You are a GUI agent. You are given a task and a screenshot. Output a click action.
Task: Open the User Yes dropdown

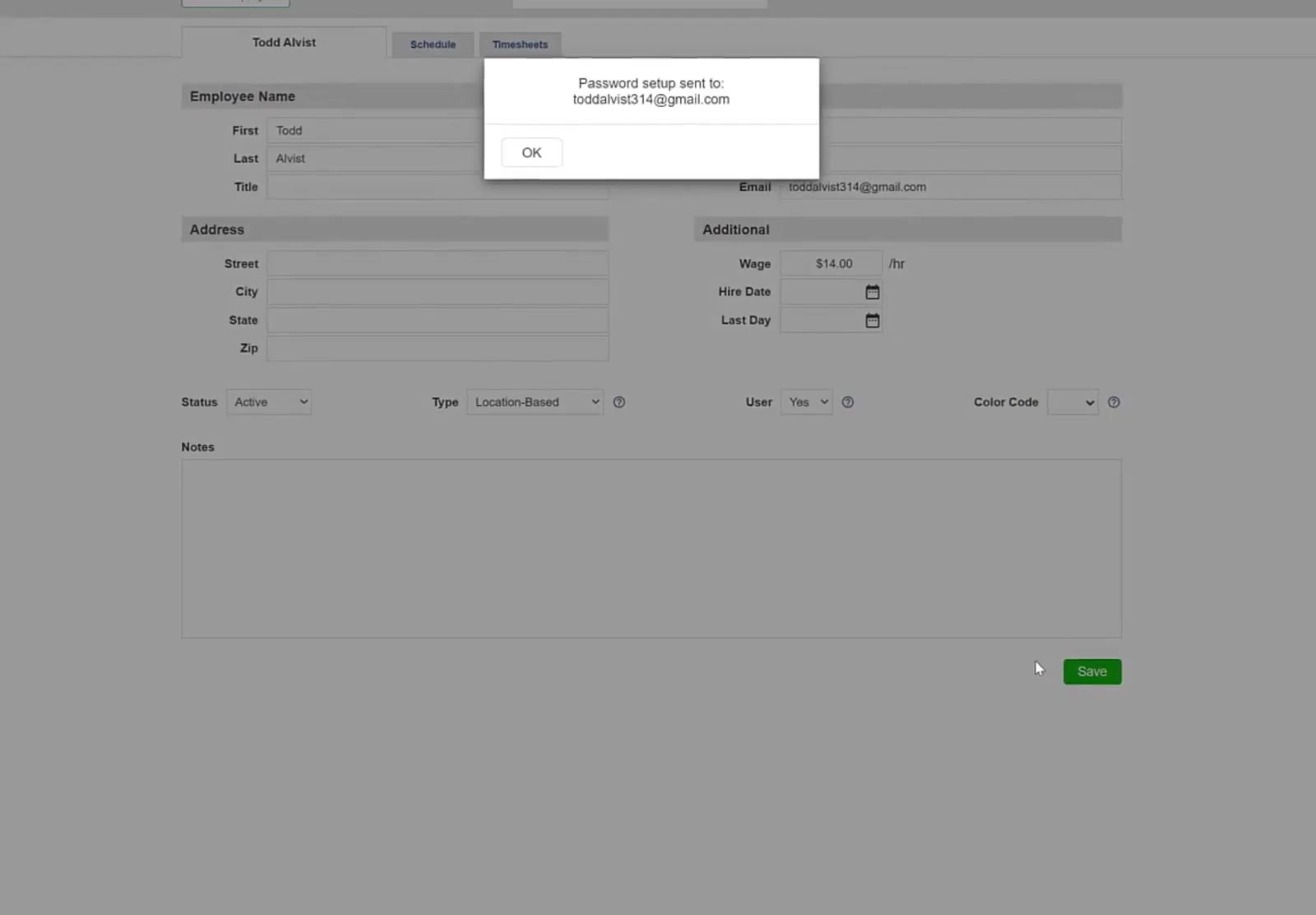pos(807,402)
